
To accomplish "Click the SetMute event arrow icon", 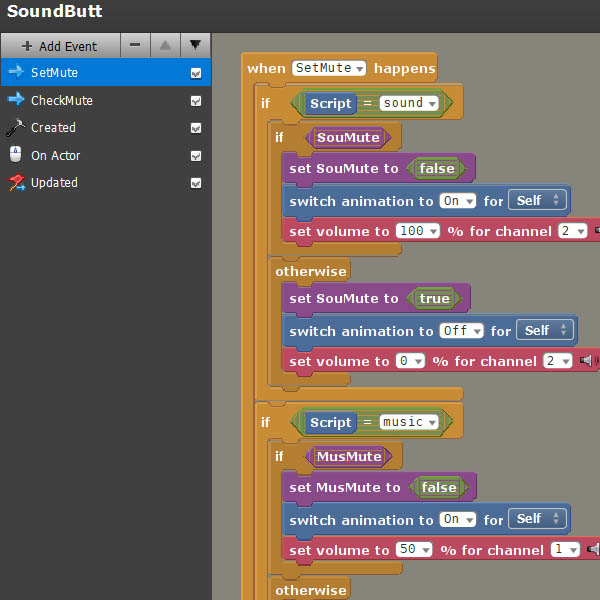I will coord(15,72).
